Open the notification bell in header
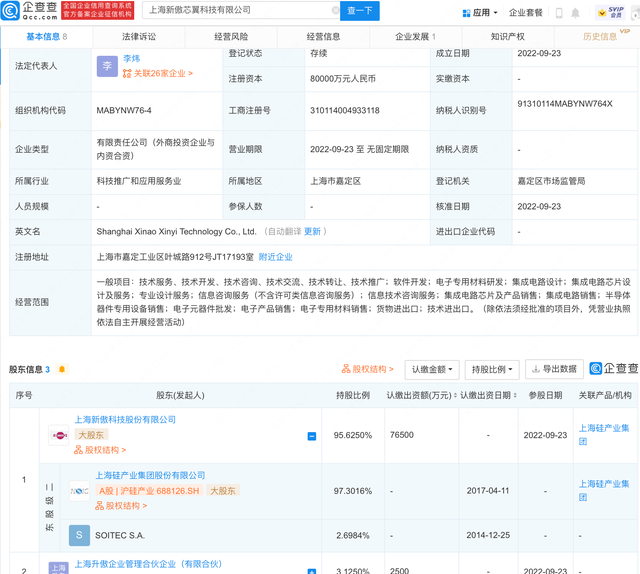The height and width of the screenshot is (574, 640). pyautogui.click(x=575, y=13)
